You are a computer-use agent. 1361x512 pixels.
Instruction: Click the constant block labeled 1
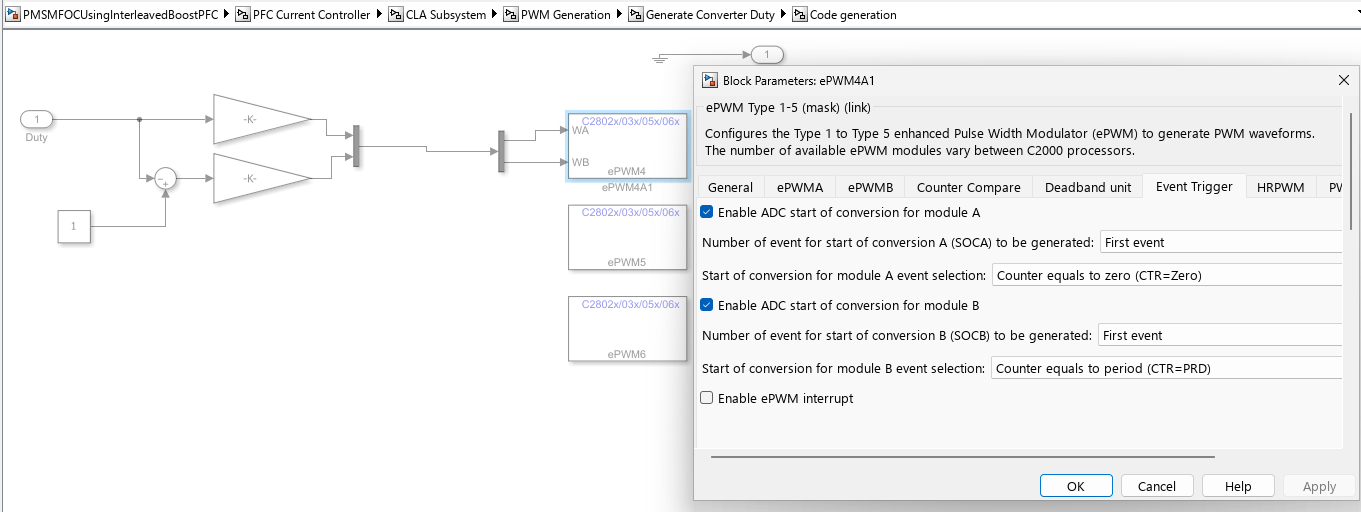pos(73,227)
